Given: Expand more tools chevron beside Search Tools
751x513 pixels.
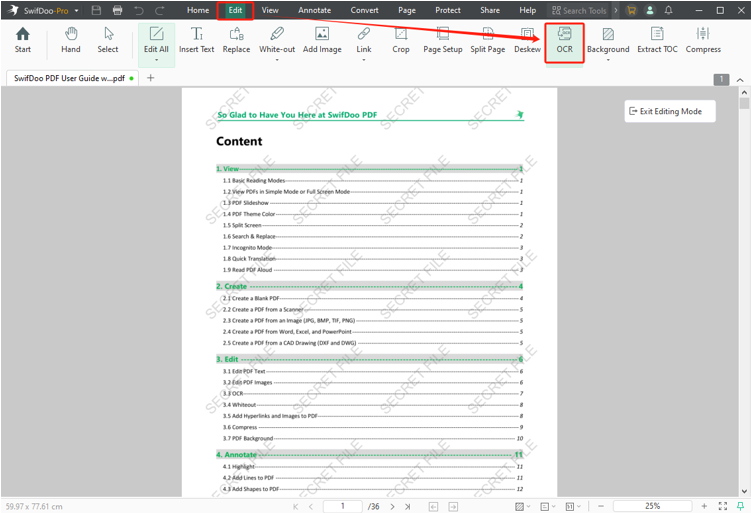Looking at the screenshot, I should (615, 10).
